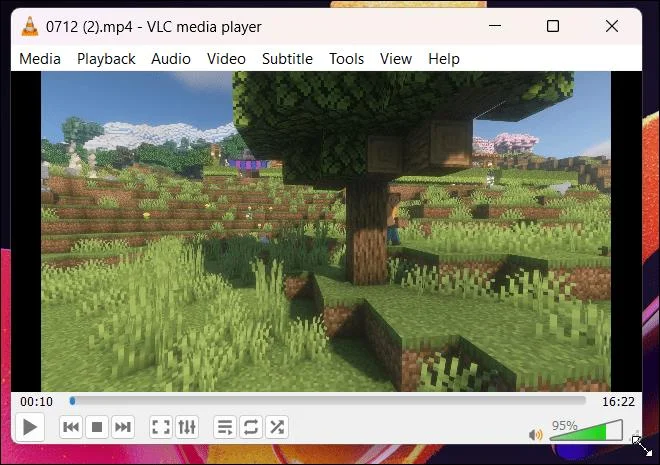
Task: Toggle fullscreen video mode
Action: pyautogui.click(x=161, y=427)
